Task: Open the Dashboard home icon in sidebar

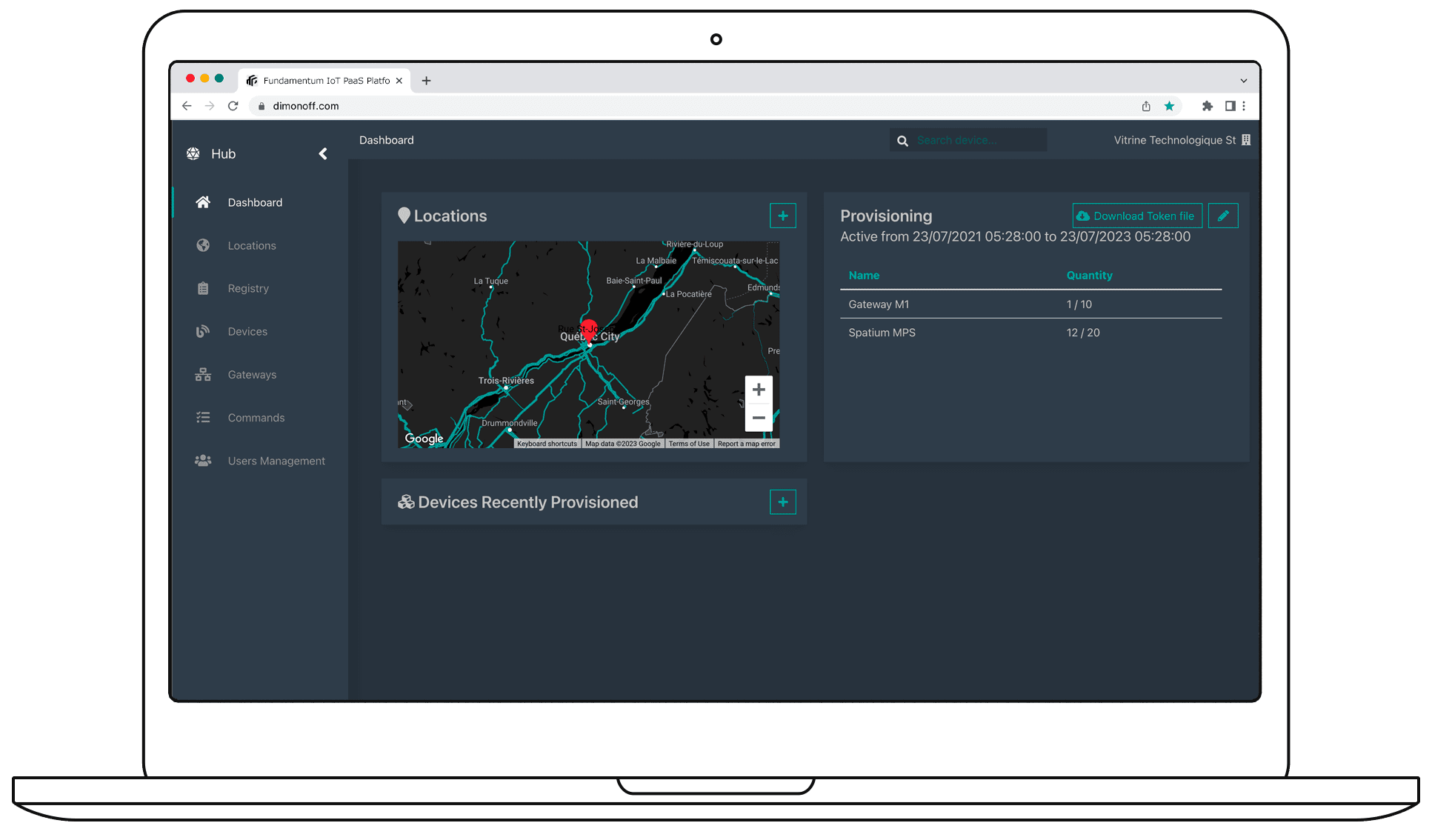Action: click(x=203, y=202)
